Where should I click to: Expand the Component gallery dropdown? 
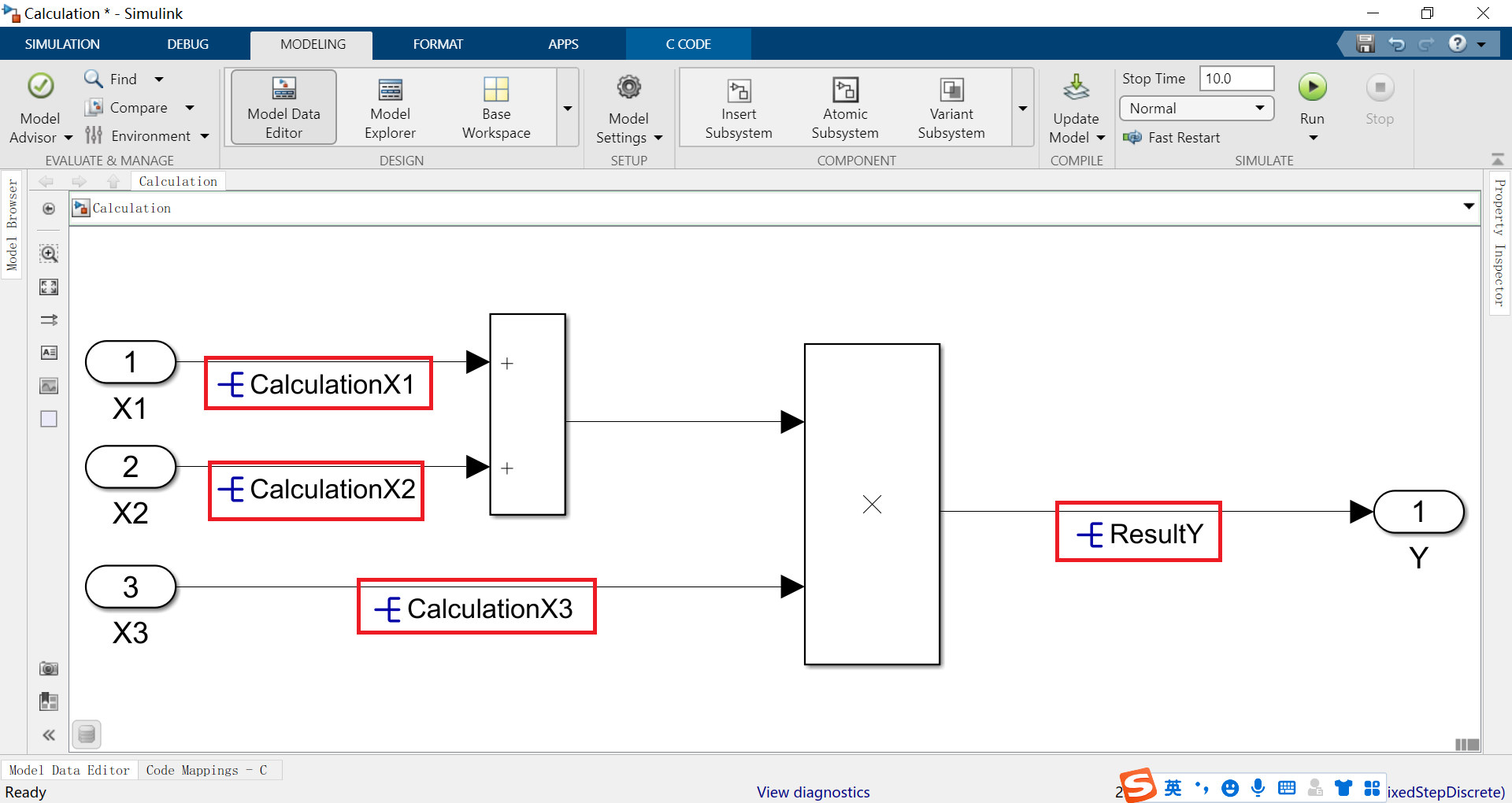click(x=1023, y=108)
